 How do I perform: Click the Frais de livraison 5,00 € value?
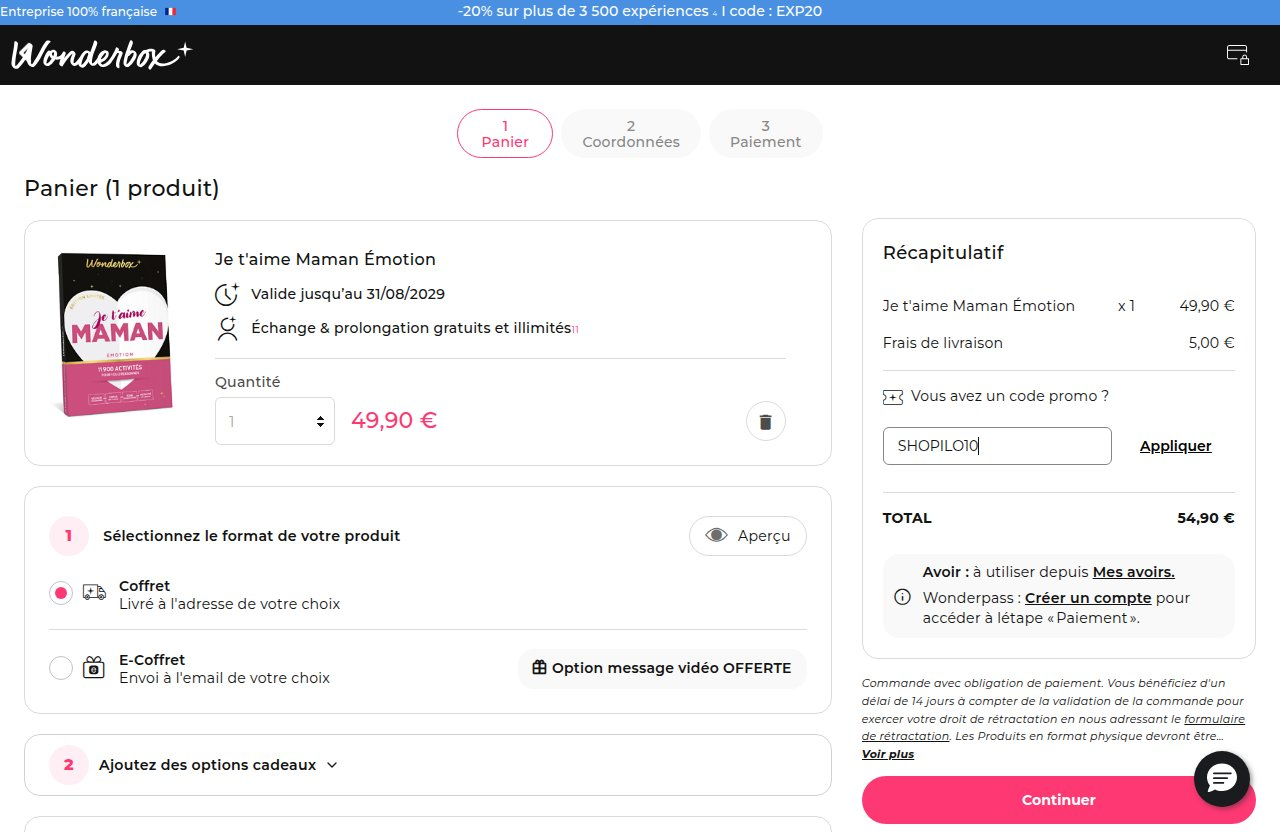coord(1212,343)
